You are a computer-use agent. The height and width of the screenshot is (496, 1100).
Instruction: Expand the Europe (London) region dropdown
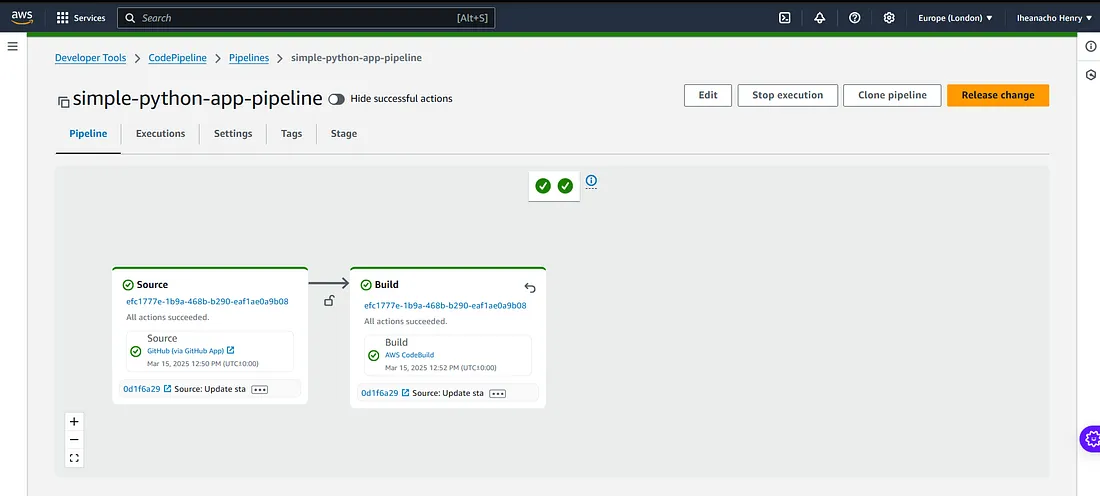955,18
